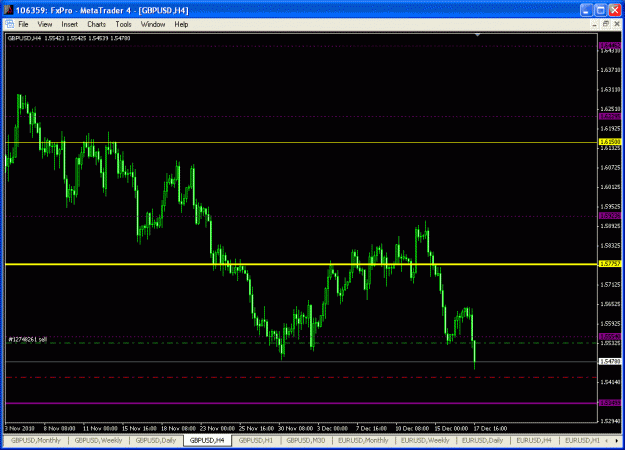Click the GBPUSD,H4 OHLC header text

click(x=69, y=38)
